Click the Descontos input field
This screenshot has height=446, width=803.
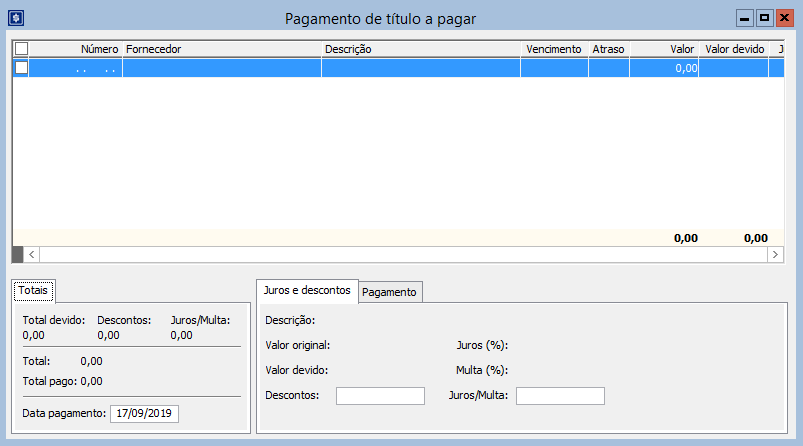(380, 396)
